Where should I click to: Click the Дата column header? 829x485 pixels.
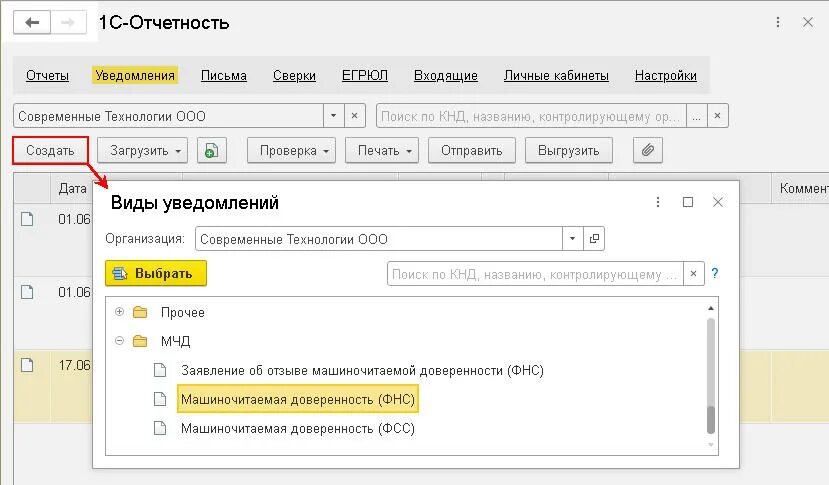[72, 188]
